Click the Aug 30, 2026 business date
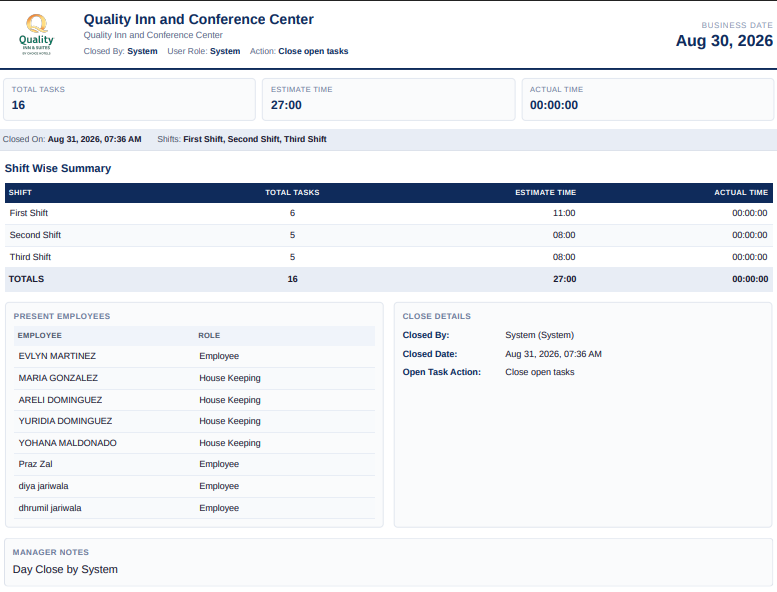 pyautogui.click(x=724, y=41)
